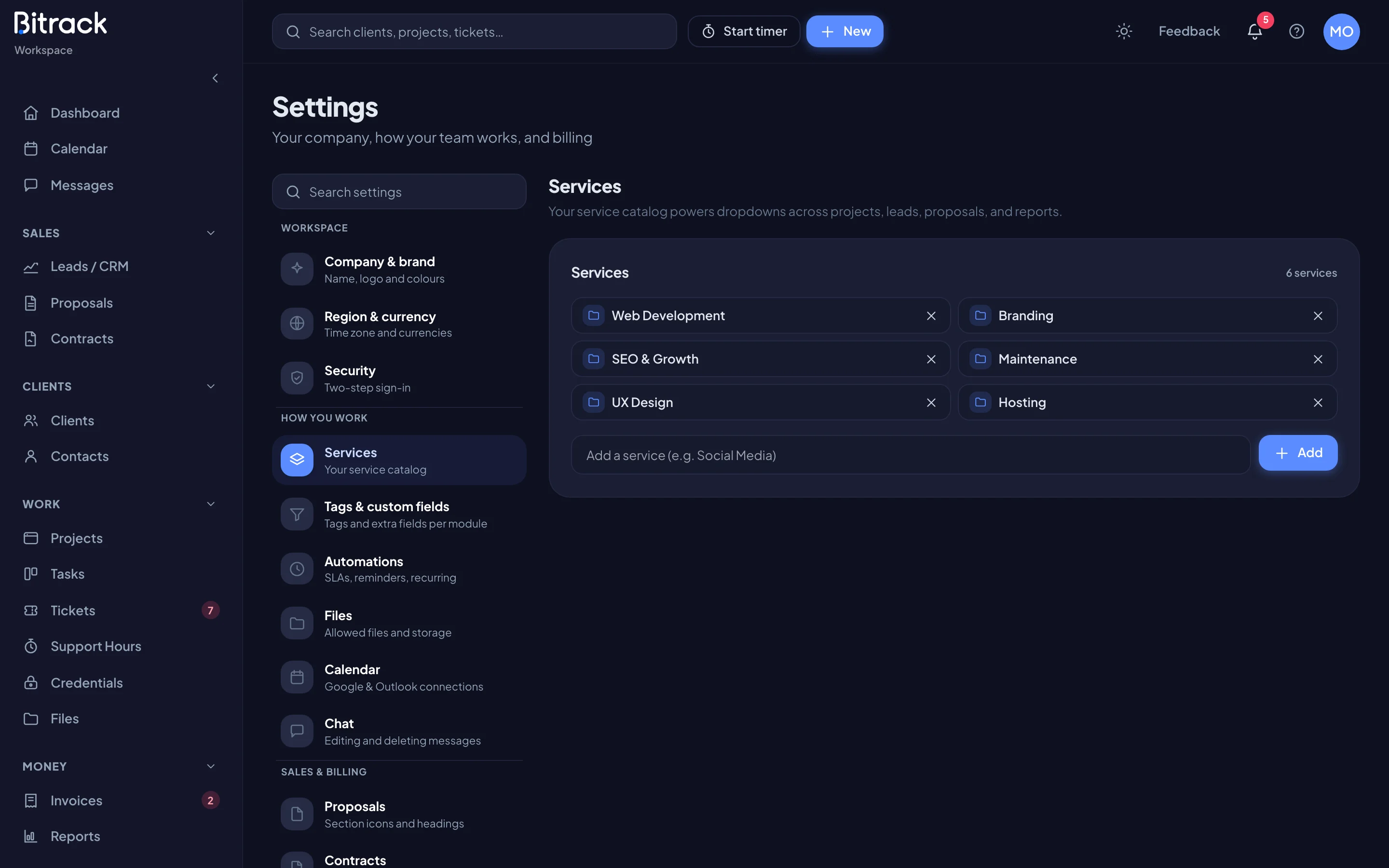
Task: Collapse the SALES section
Action: (211, 233)
